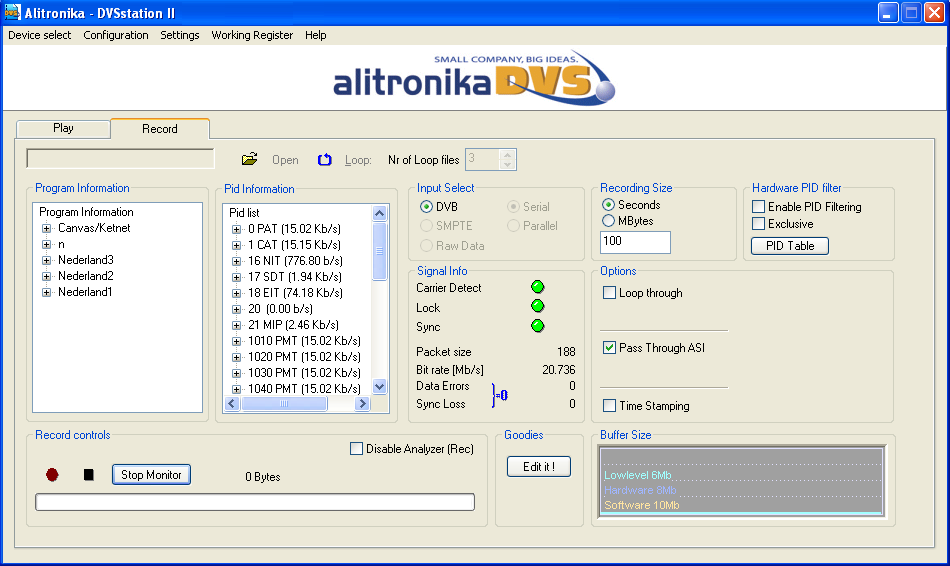The width and height of the screenshot is (950, 566).
Task: Uncheck Pass Through ASI
Action: tap(610, 348)
